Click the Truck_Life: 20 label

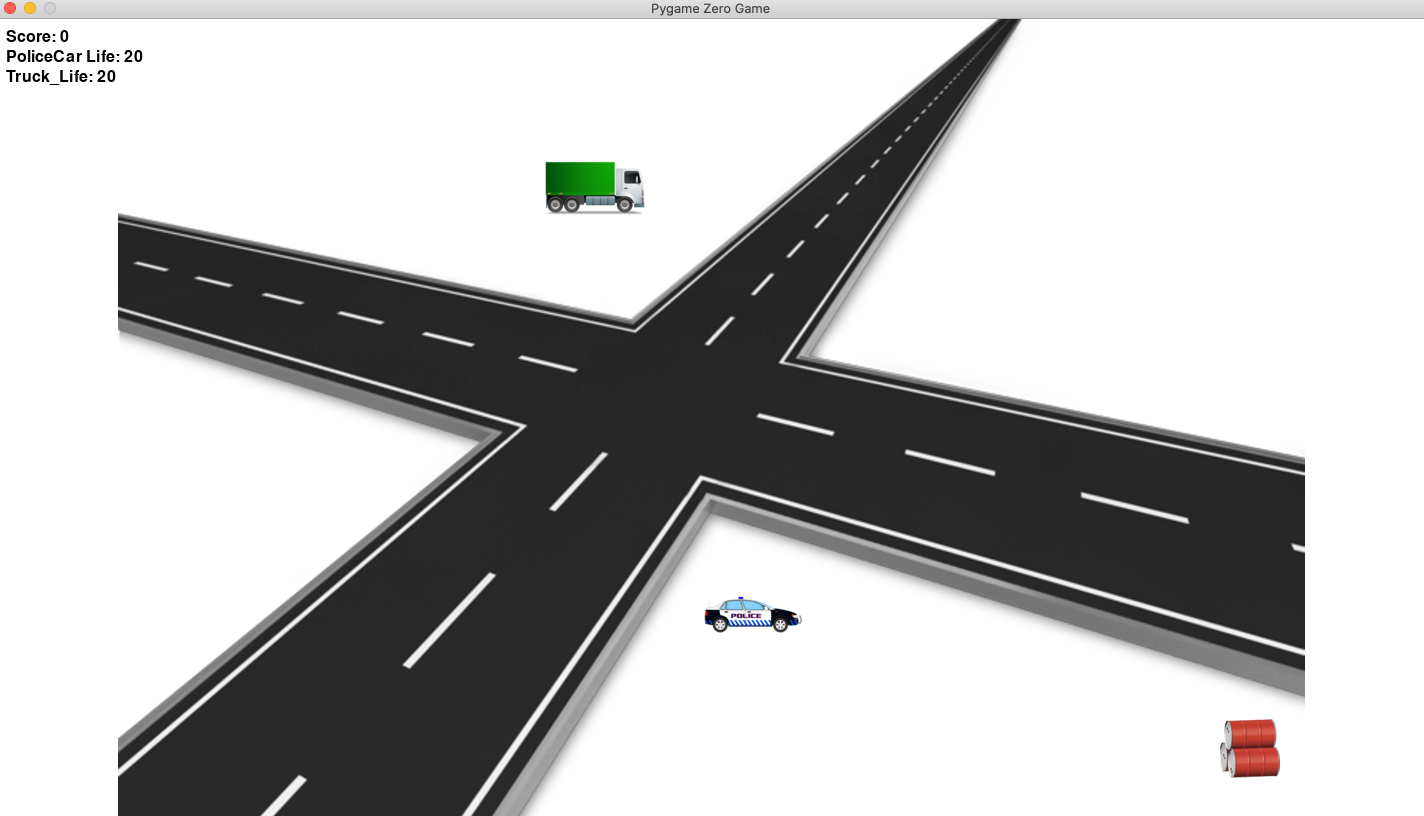61,77
